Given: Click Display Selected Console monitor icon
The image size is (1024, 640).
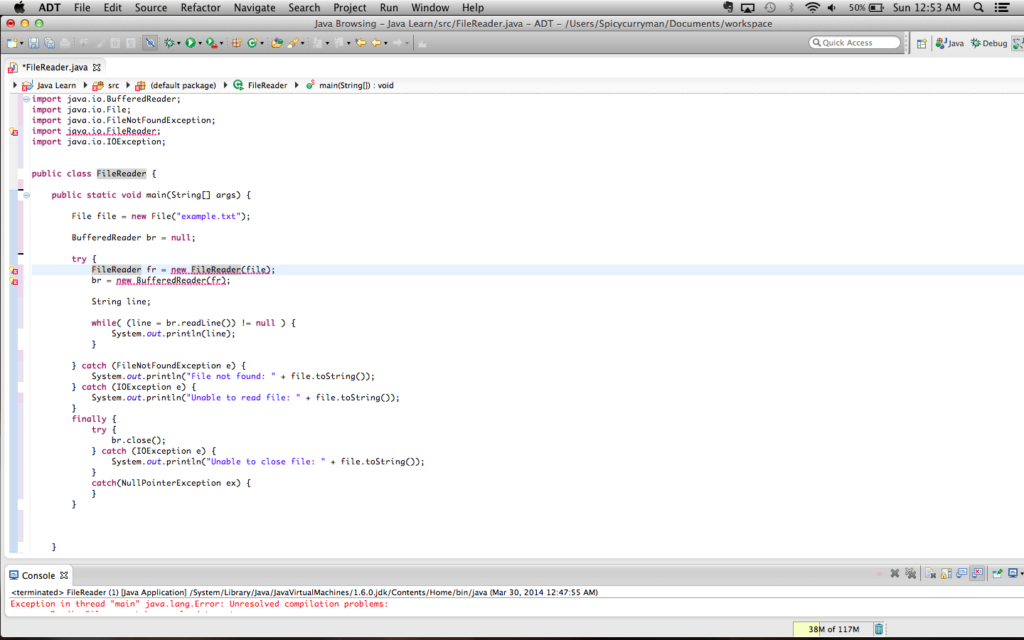Looking at the screenshot, I should click(1012, 573).
